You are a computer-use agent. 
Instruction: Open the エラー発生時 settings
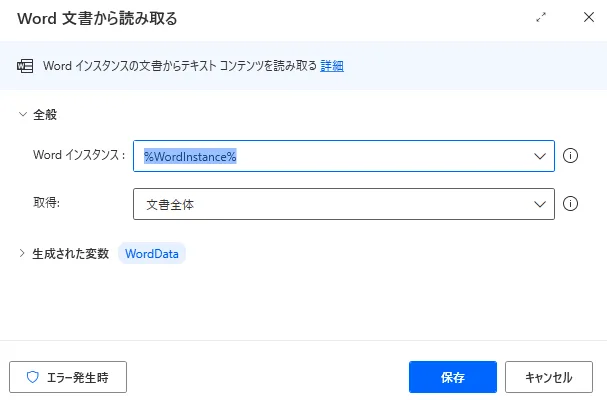(x=68, y=377)
